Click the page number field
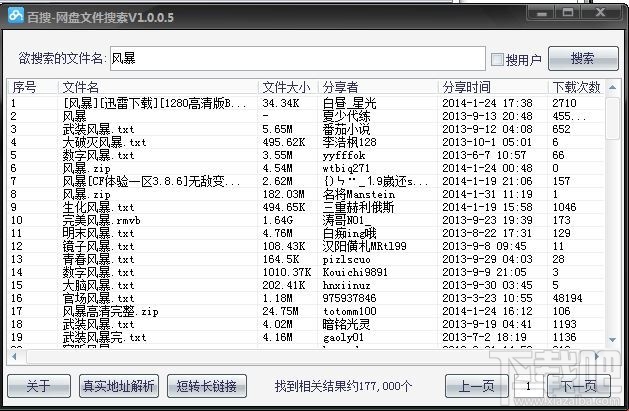Image resolution: width=629 pixels, height=411 pixels. point(528,386)
